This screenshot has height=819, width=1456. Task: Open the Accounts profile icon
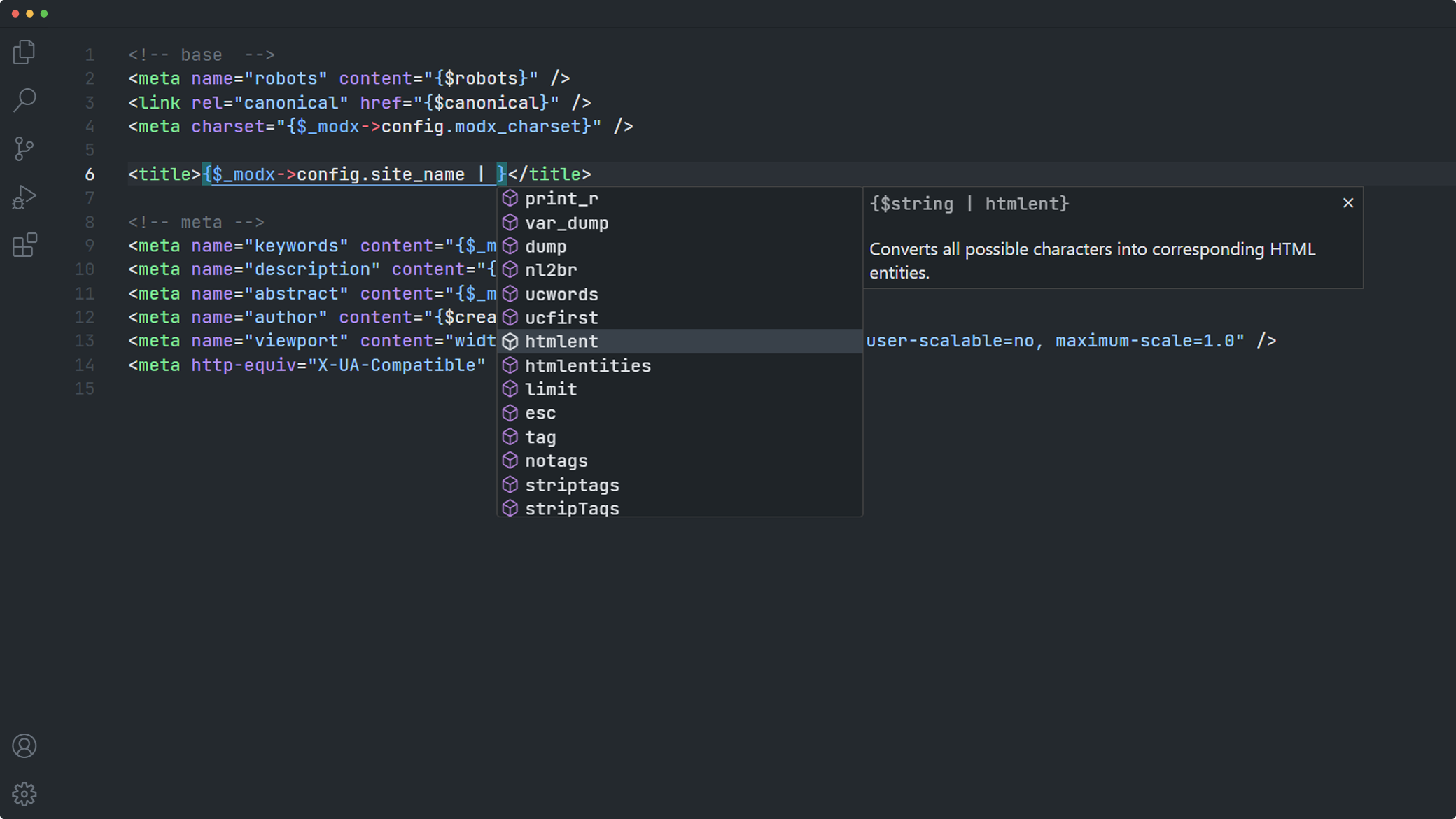(x=24, y=746)
